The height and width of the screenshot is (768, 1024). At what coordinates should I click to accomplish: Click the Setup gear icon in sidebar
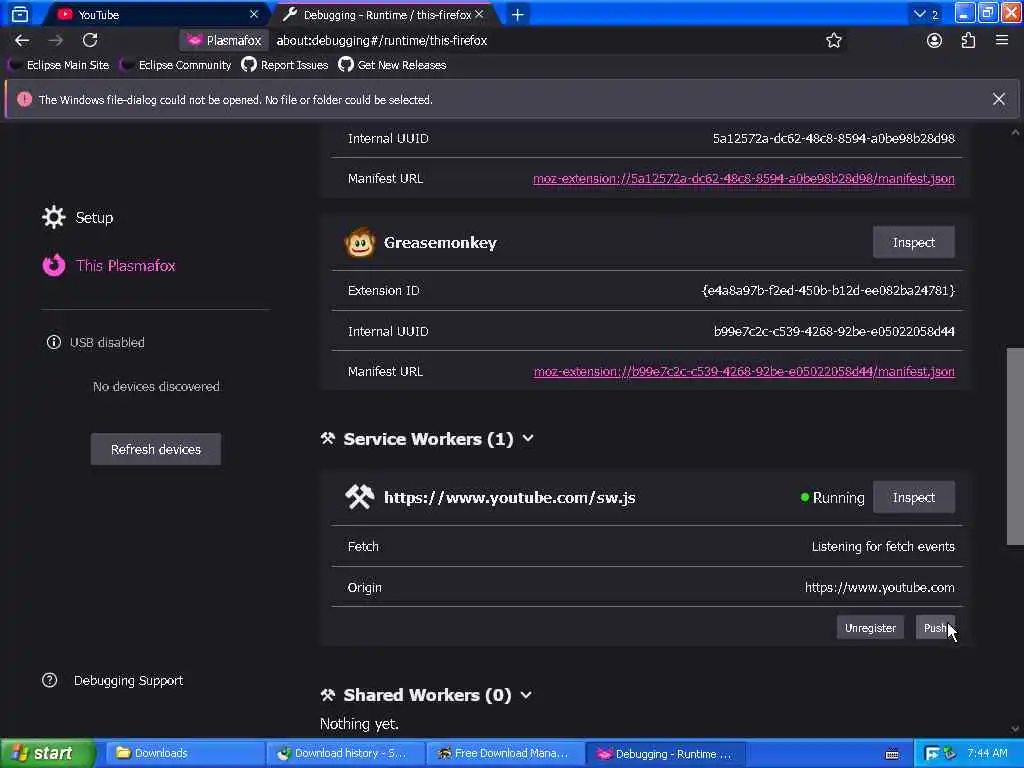(x=54, y=217)
